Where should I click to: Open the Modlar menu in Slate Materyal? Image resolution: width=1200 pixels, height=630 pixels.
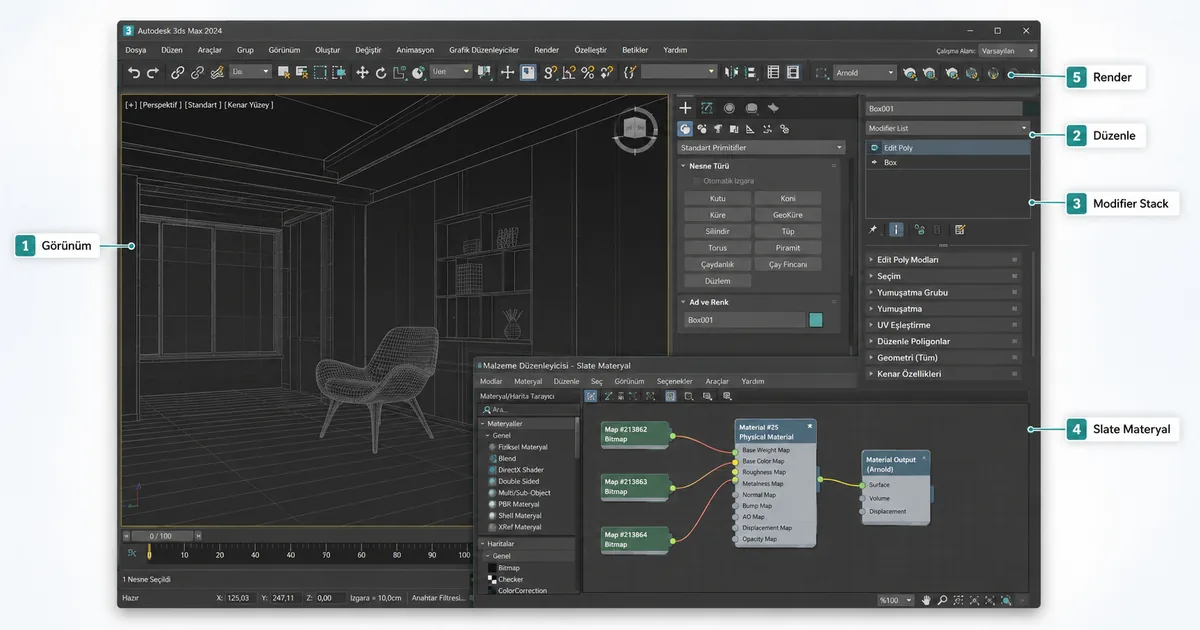[491, 381]
